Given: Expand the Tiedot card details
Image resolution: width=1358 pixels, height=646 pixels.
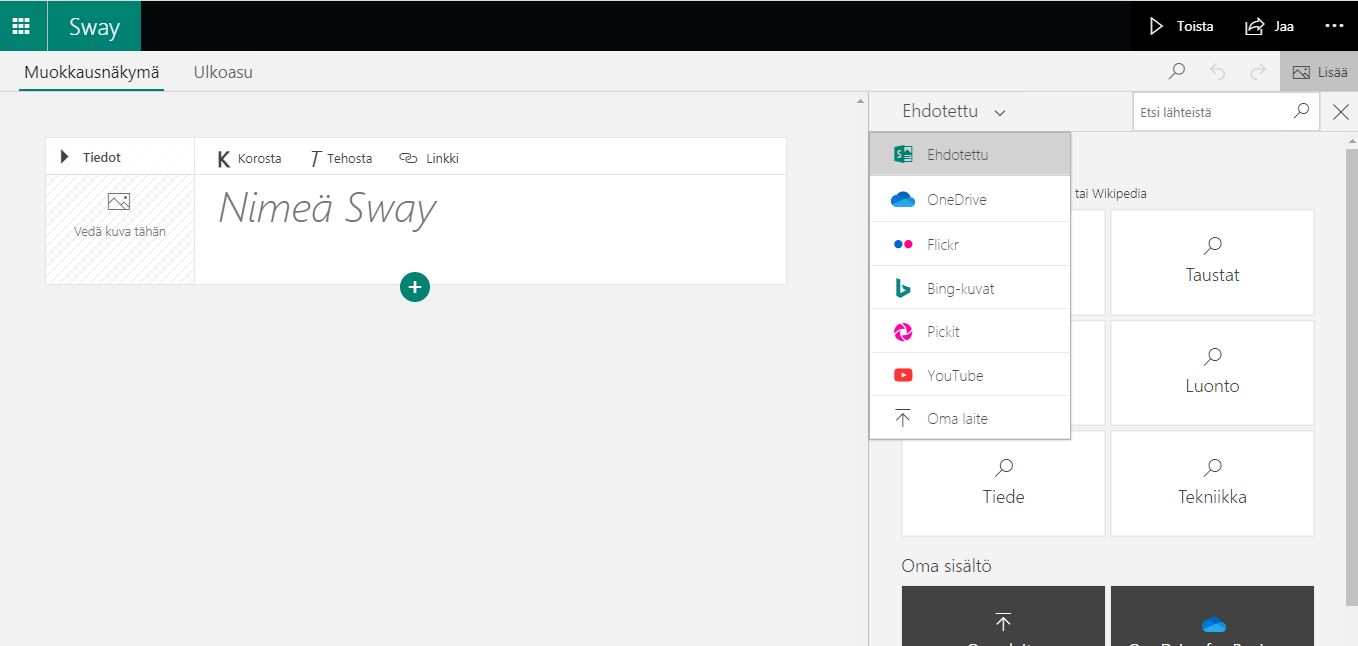Looking at the screenshot, I should pyautogui.click(x=91, y=157).
